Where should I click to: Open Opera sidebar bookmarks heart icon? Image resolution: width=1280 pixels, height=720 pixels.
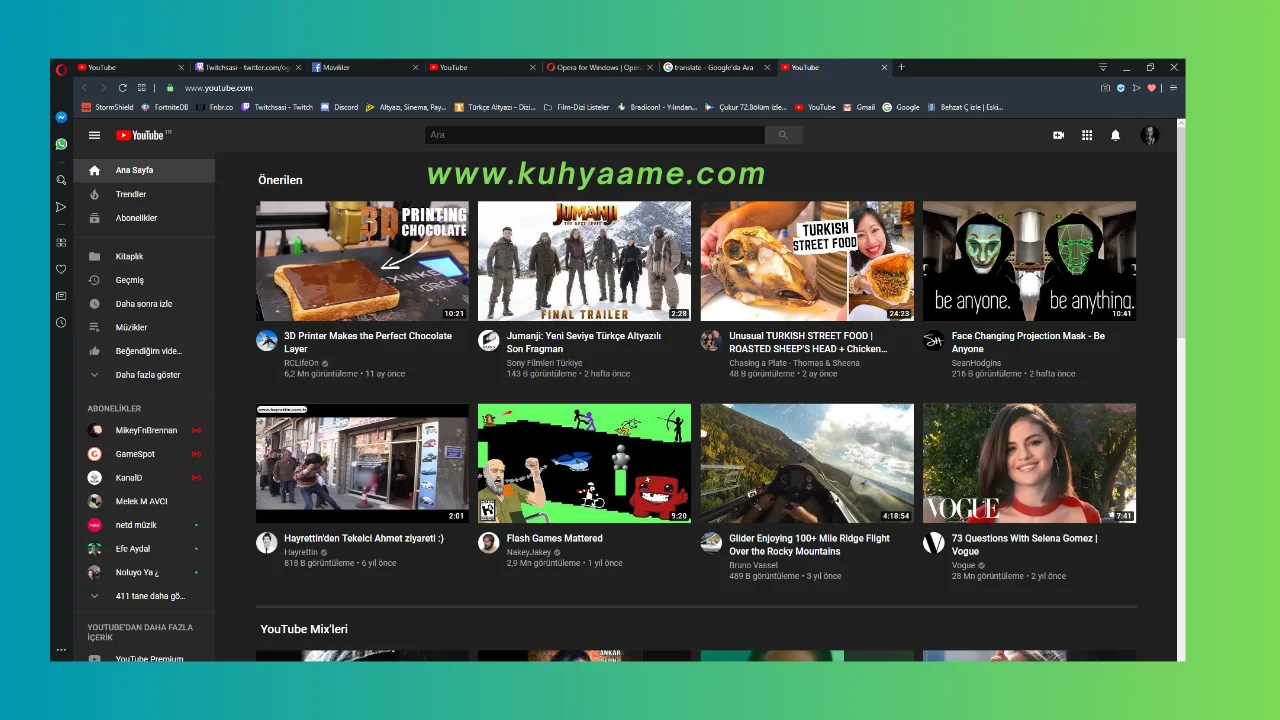click(x=61, y=269)
